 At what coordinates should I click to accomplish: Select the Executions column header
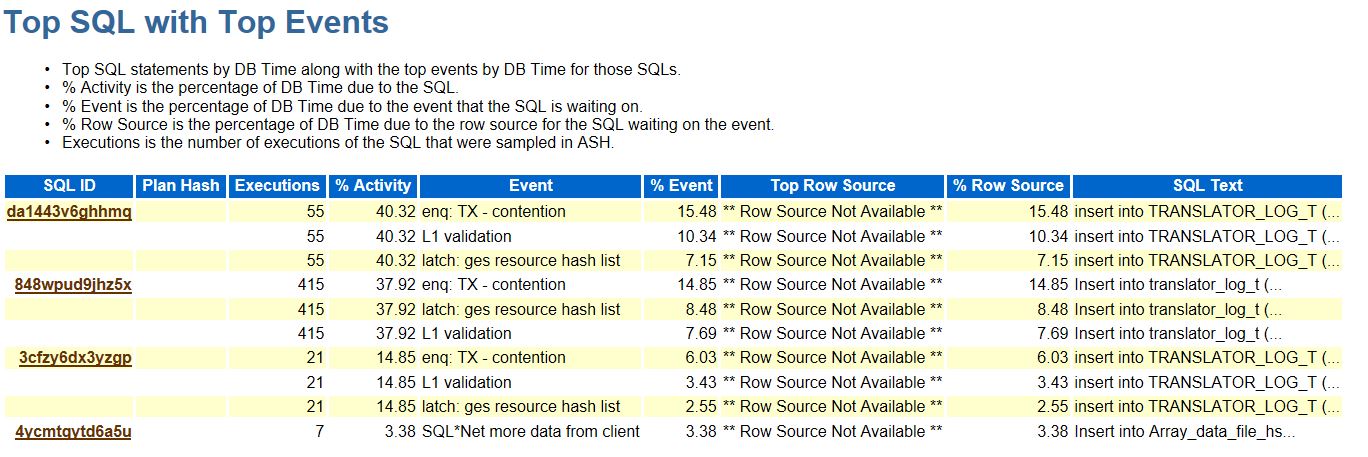click(277, 186)
